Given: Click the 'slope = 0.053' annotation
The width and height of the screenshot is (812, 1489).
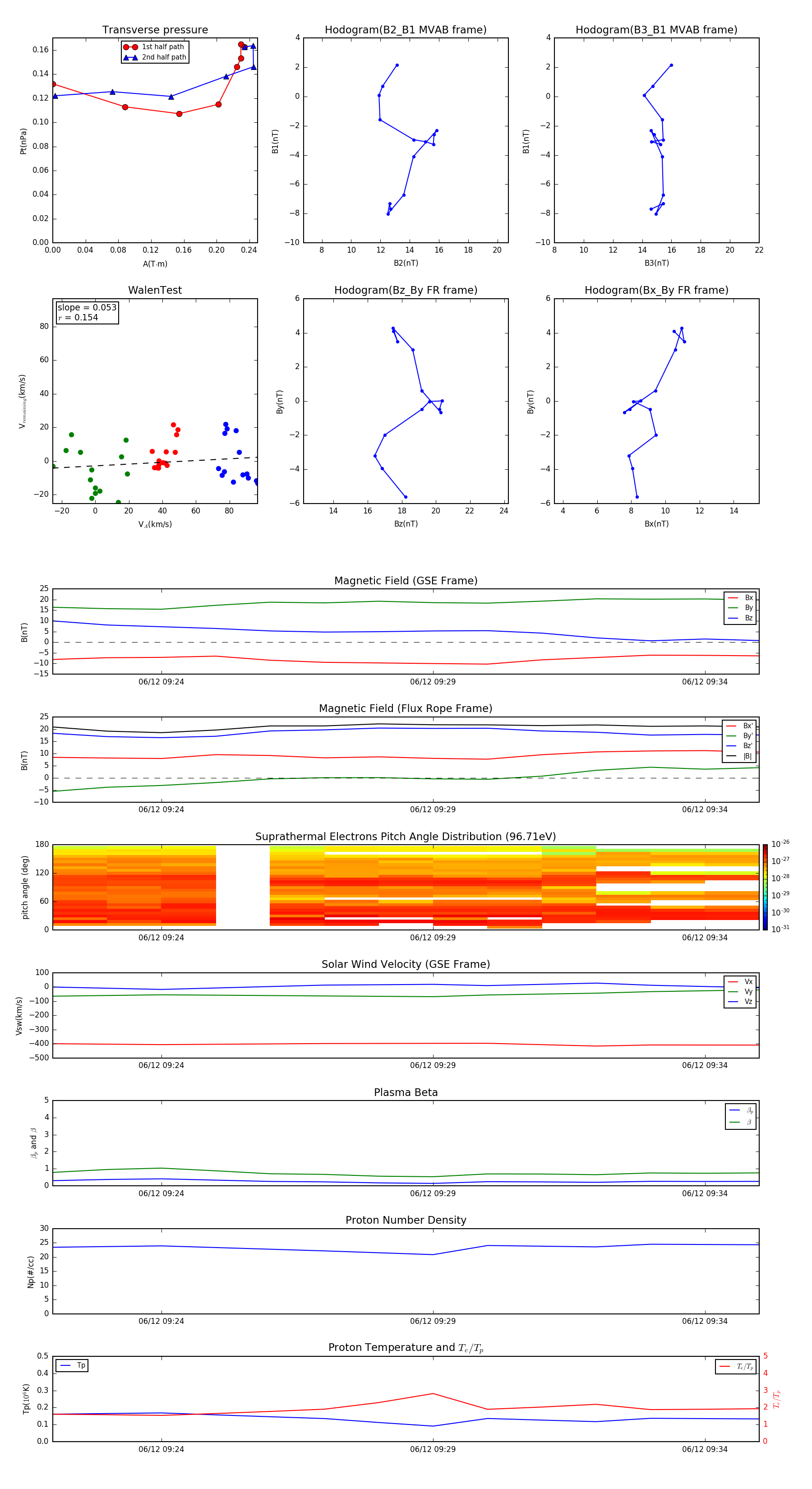Looking at the screenshot, I should (x=87, y=308).
